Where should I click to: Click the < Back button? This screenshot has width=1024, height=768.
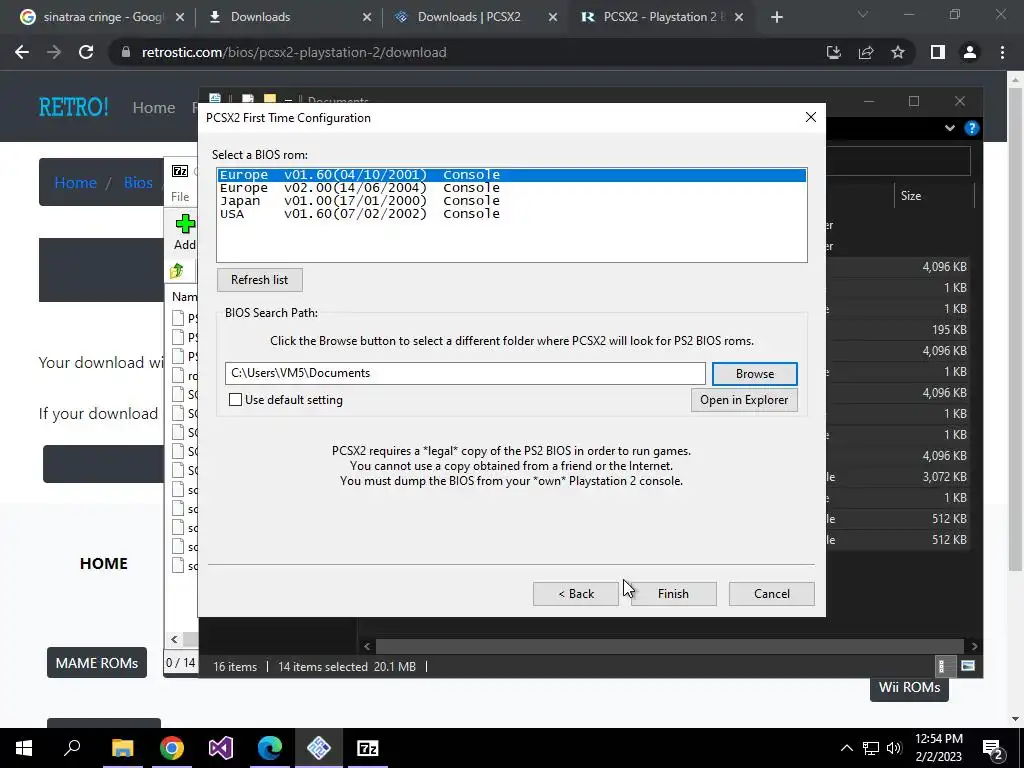[575, 594]
